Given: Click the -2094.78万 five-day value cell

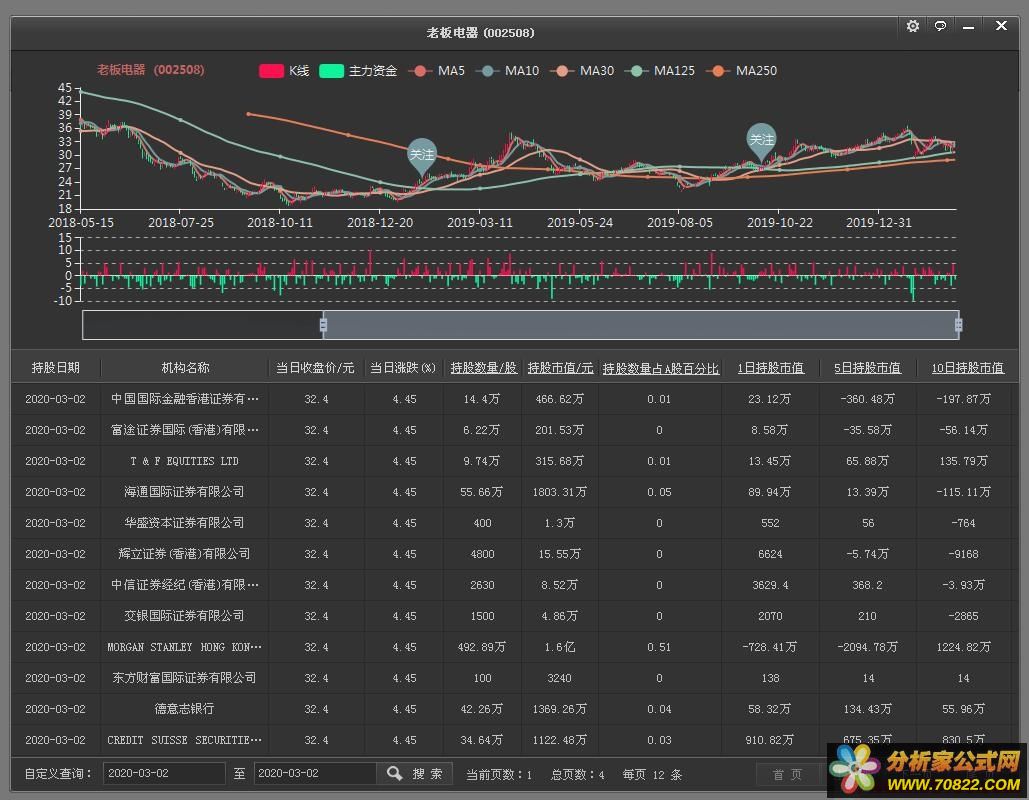Looking at the screenshot, I should (867, 647).
